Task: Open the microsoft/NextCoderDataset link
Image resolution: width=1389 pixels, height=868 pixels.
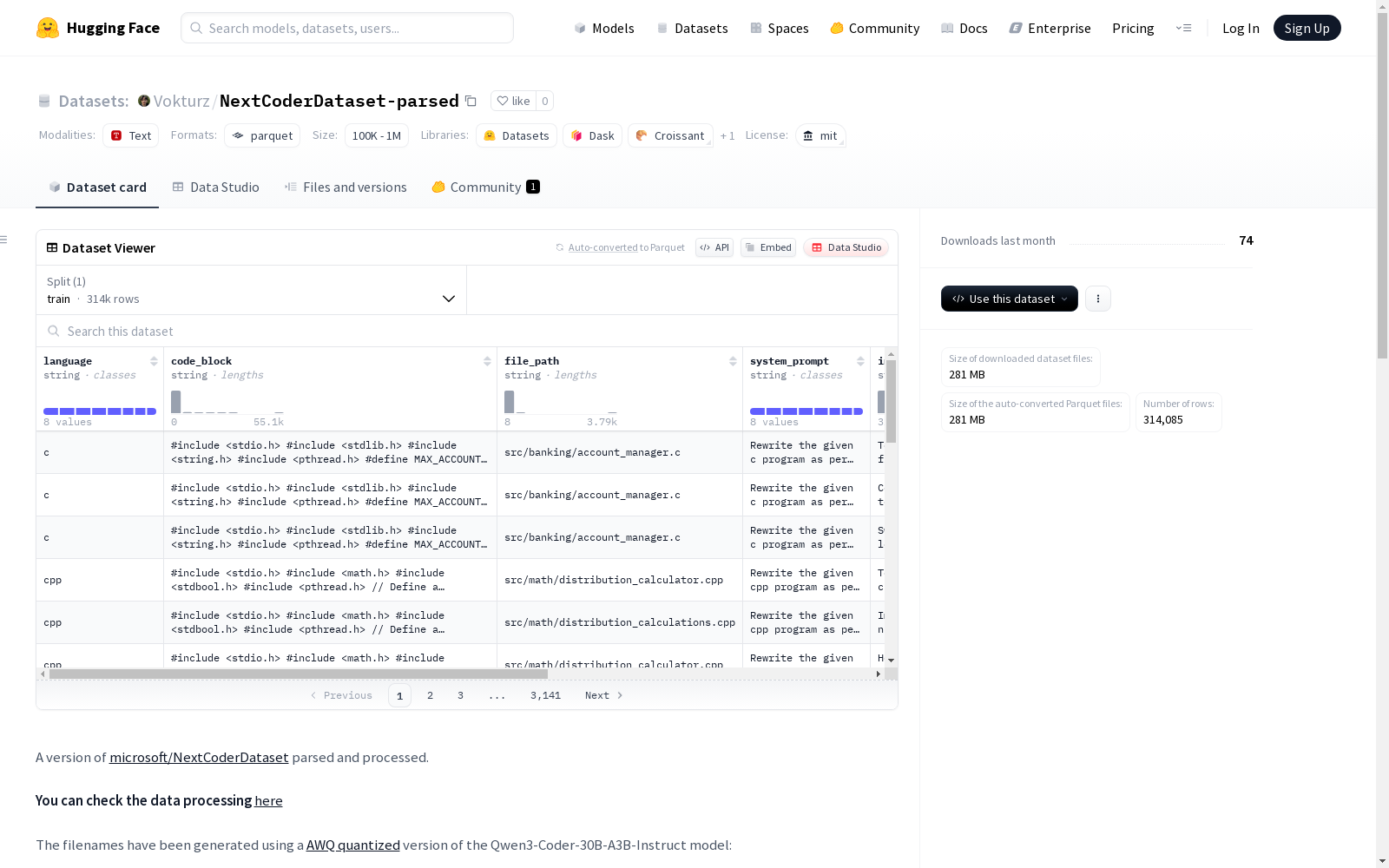Action: tap(199, 757)
